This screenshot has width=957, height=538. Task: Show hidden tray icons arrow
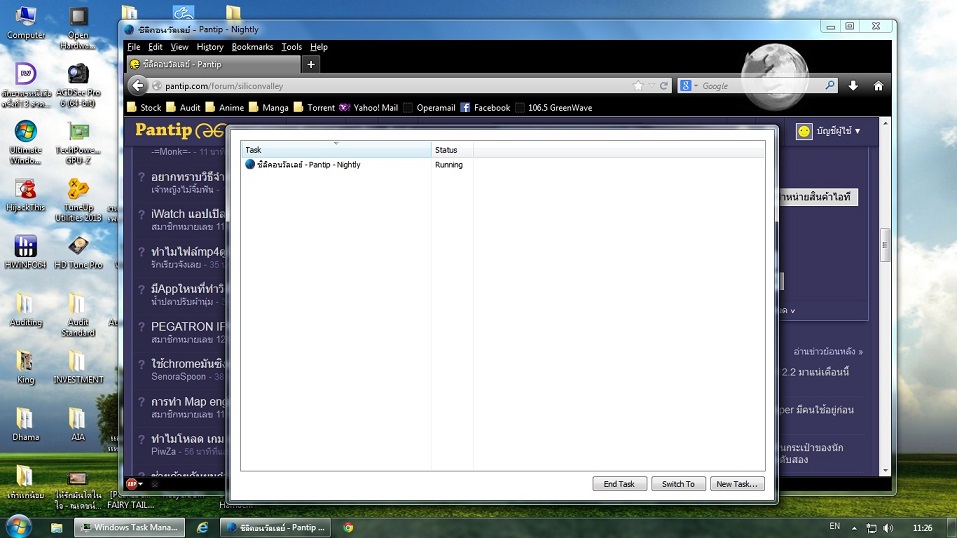(x=854, y=528)
